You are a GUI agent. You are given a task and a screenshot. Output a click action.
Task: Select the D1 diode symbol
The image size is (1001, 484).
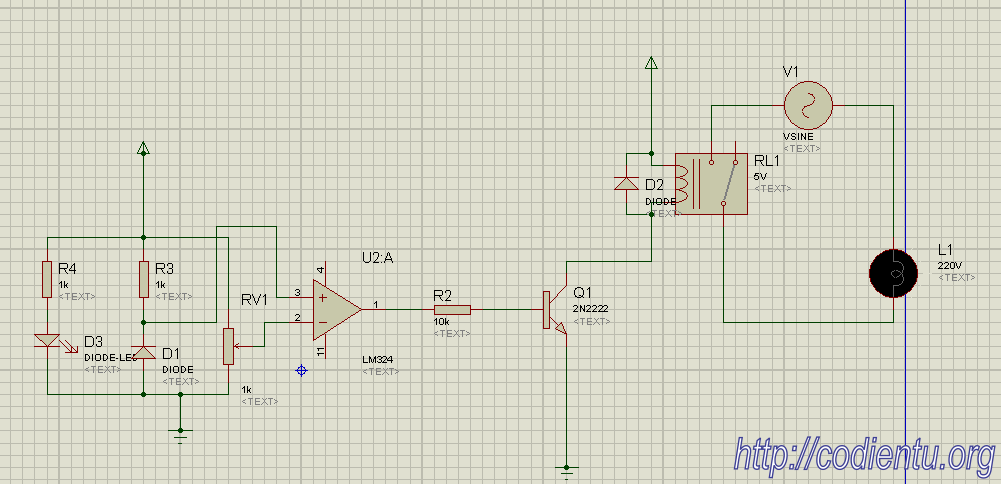click(x=143, y=352)
